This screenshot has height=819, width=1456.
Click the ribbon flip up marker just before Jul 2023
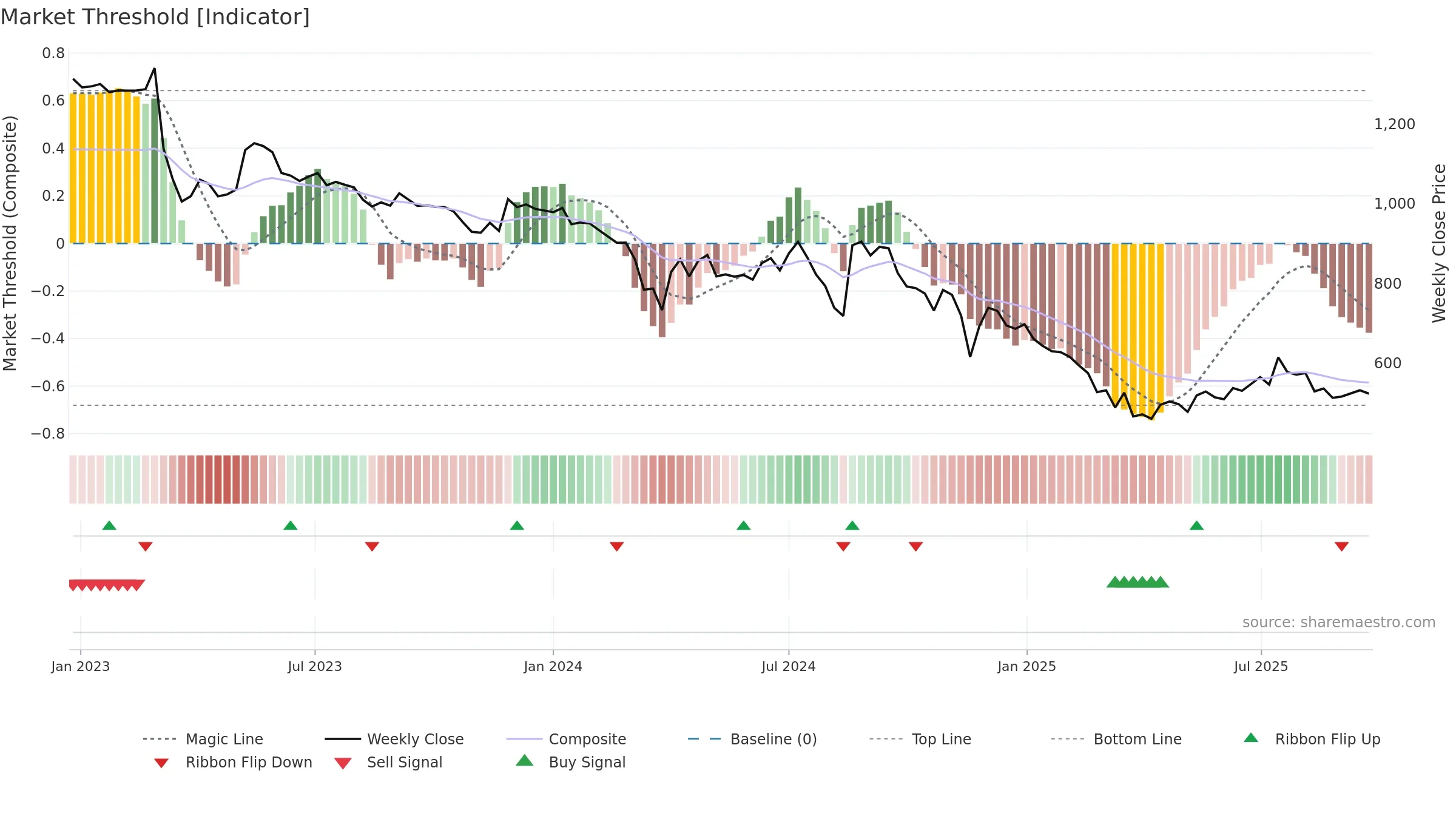[x=291, y=525]
